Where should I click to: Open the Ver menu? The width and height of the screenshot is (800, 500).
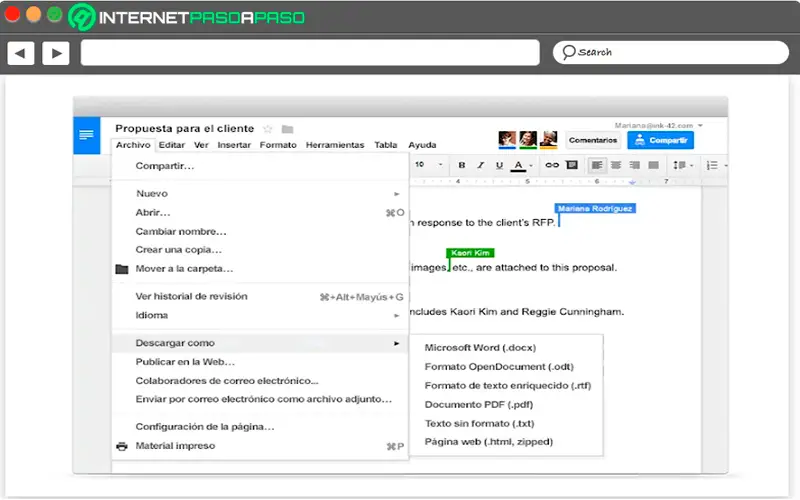[201, 145]
